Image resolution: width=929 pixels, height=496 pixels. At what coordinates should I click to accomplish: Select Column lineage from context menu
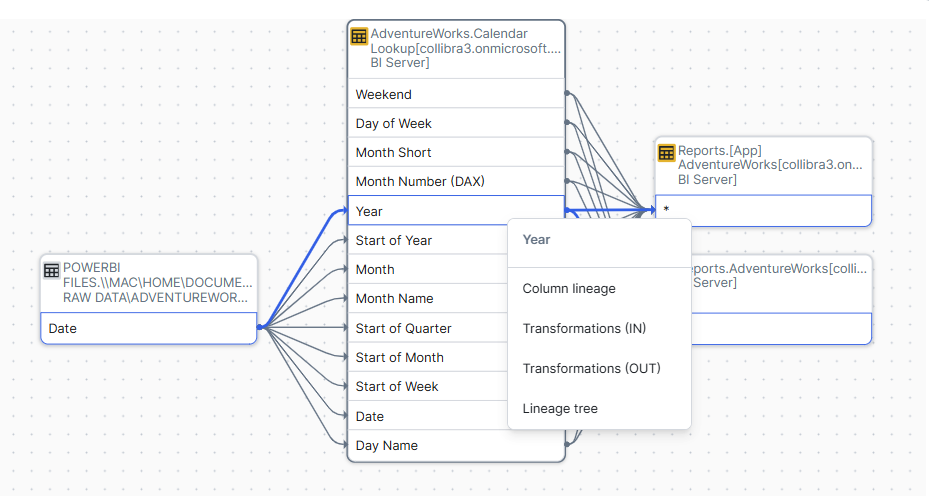569,289
